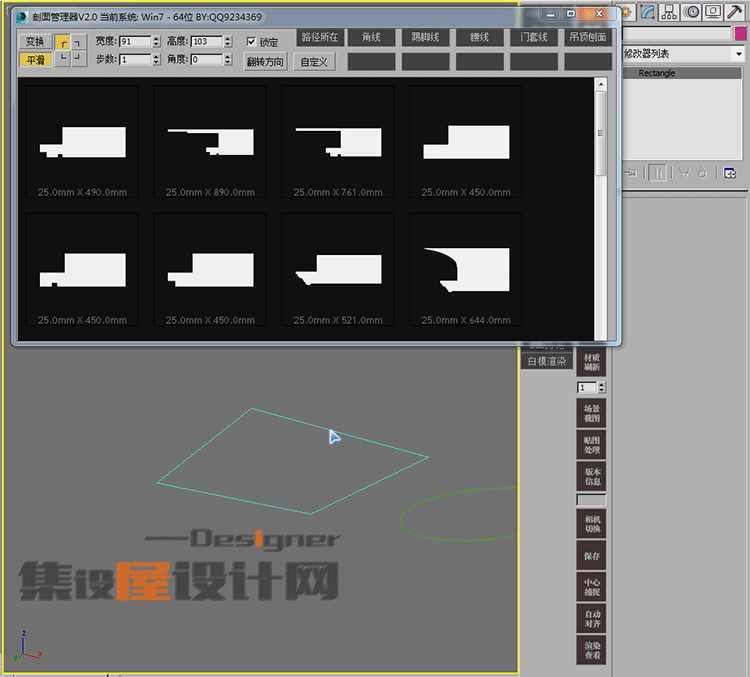Click the 翻转方向 flip direction button
The height and width of the screenshot is (677, 750).
tap(265, 62)
